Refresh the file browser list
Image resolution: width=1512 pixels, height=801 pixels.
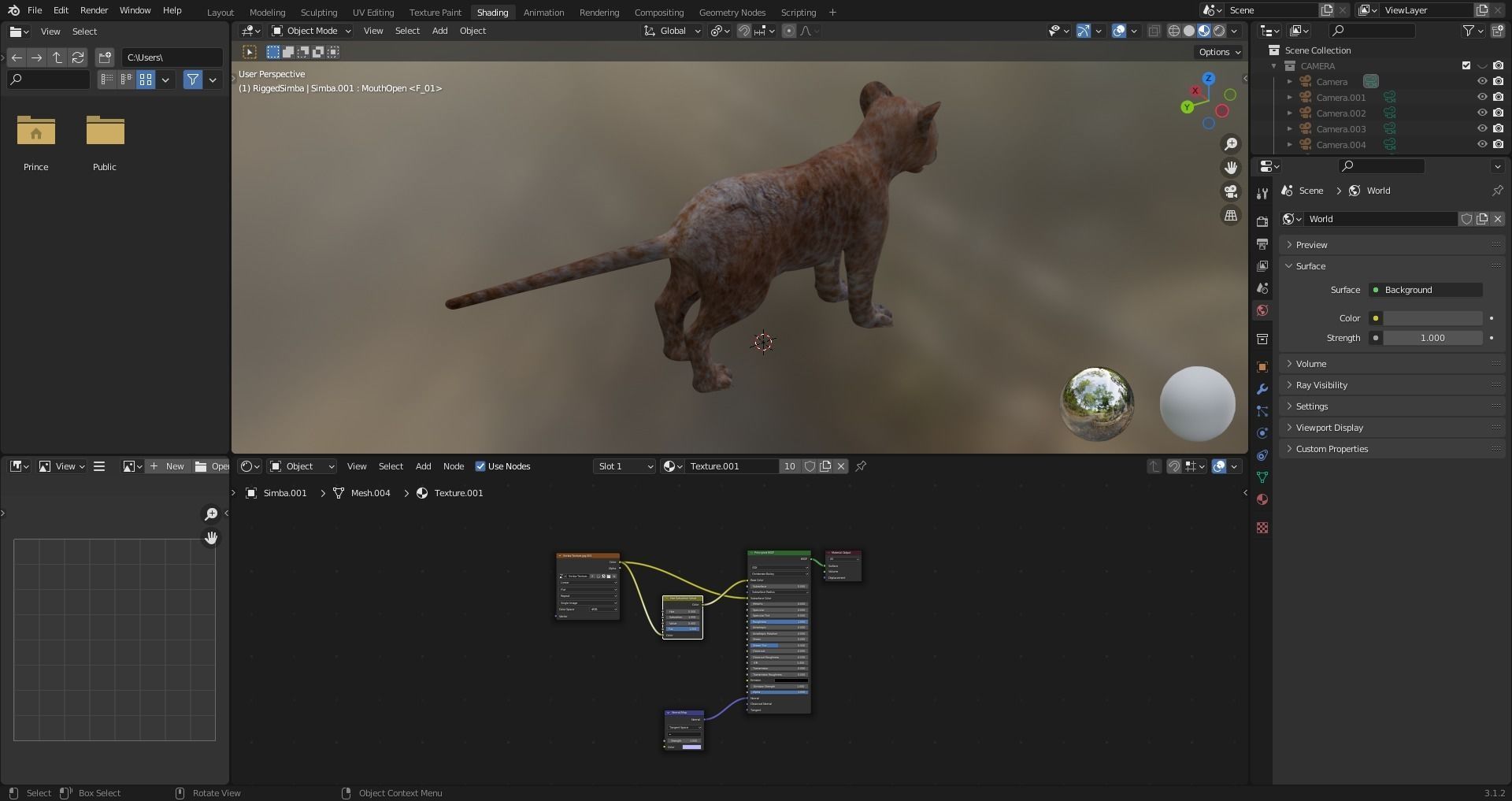click(77, 57)
